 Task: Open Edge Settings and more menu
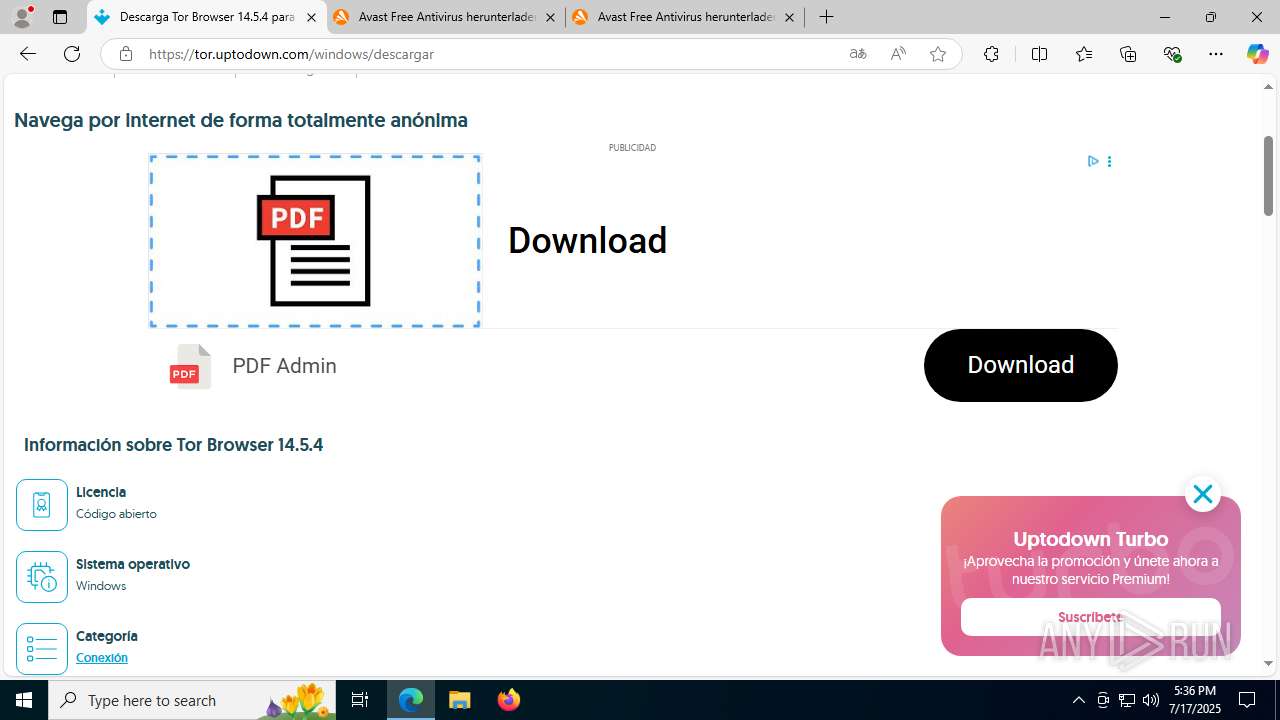[x=1216, y=54]
